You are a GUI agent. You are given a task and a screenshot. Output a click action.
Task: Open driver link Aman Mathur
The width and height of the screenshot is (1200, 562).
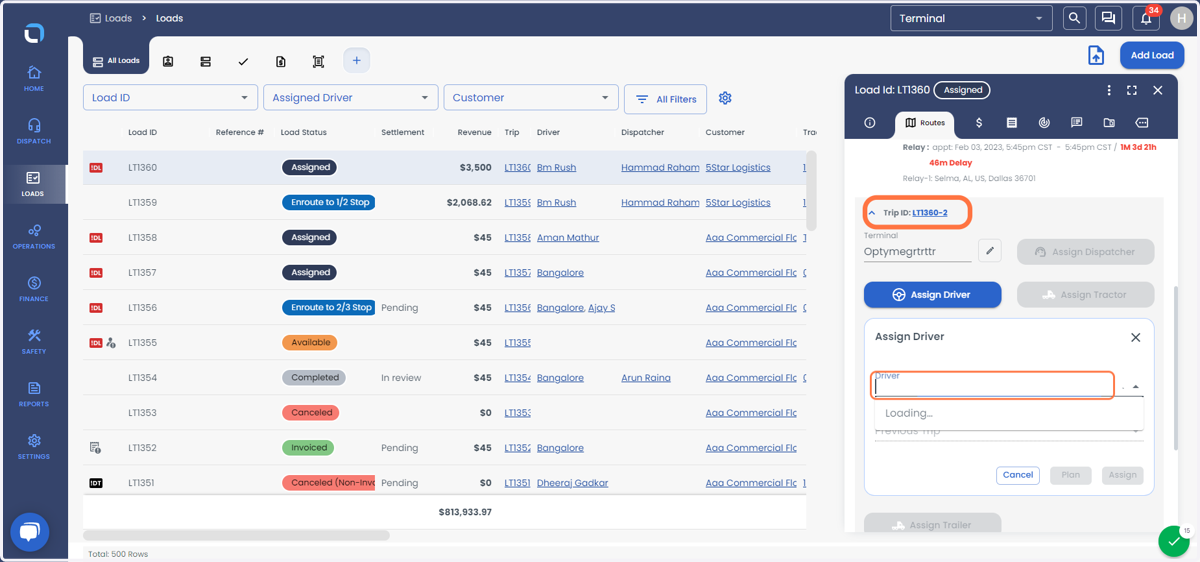[568, 238]
